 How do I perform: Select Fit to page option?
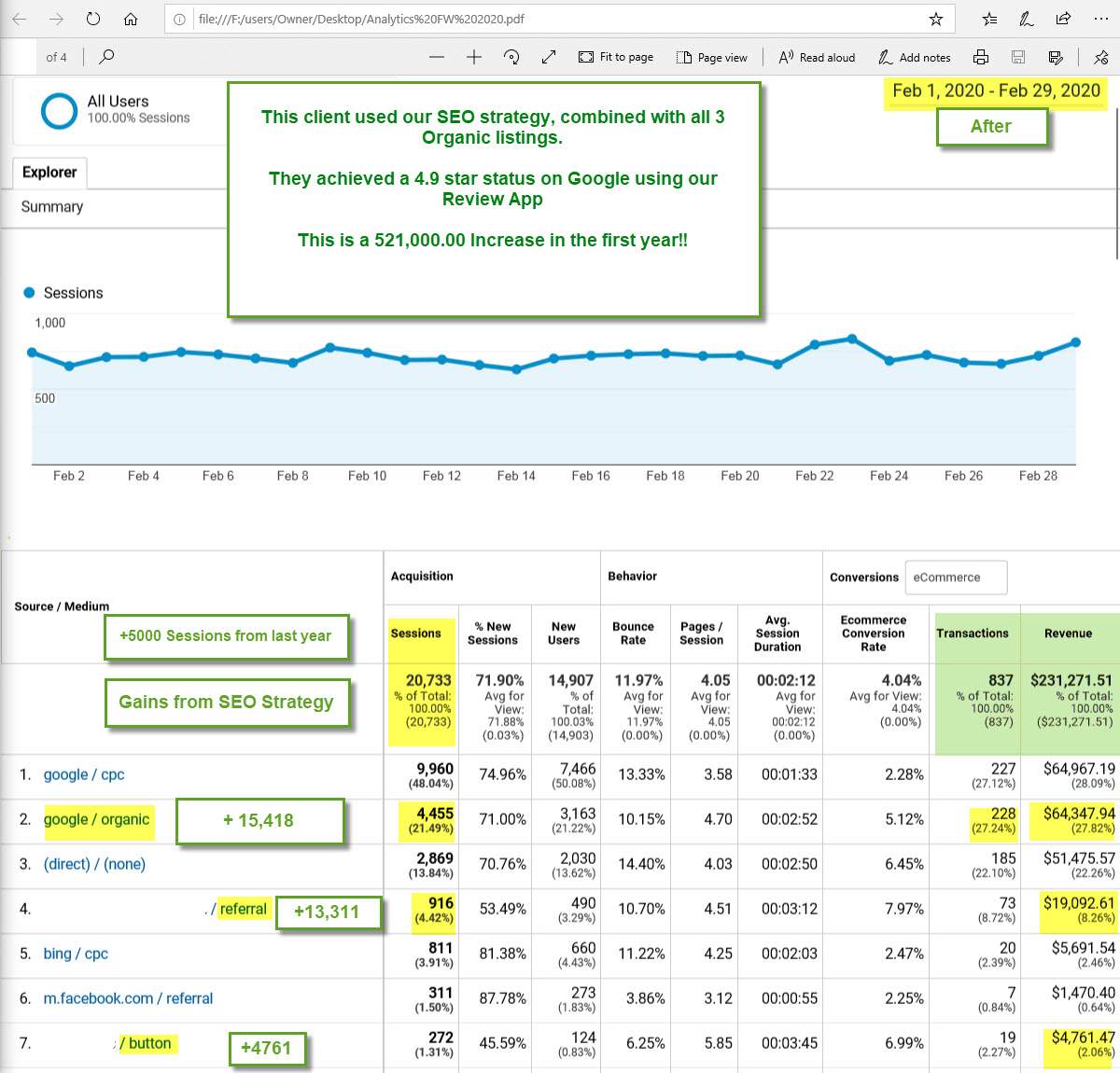pyautogui.click(x=616, y=57)
